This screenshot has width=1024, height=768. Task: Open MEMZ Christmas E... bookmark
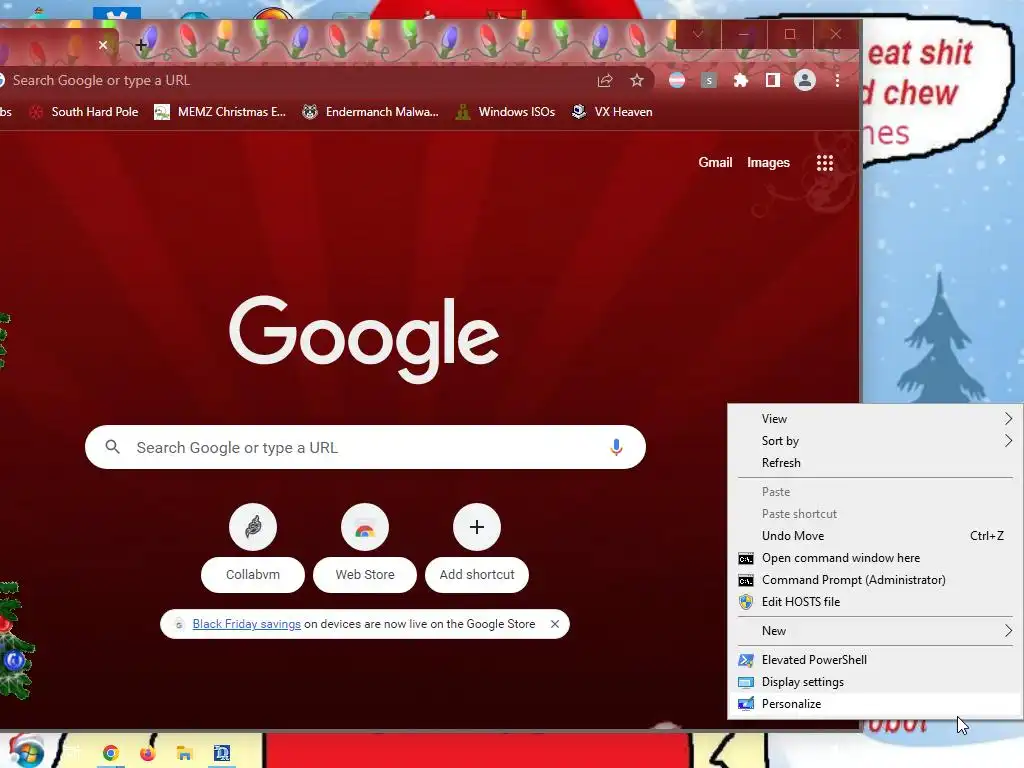tap(220, 112)
